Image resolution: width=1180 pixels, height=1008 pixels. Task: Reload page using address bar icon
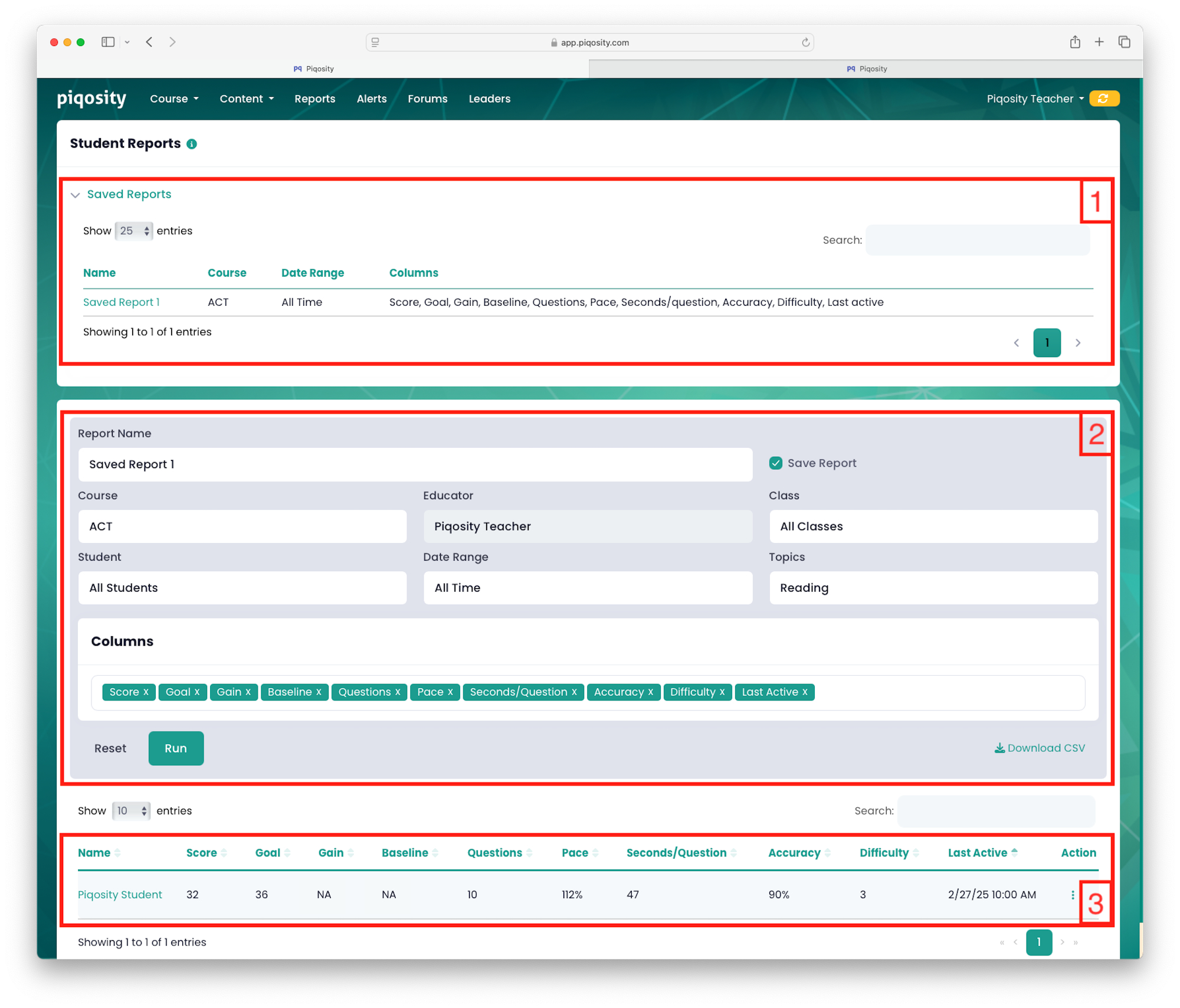click(x=805, y=42)
